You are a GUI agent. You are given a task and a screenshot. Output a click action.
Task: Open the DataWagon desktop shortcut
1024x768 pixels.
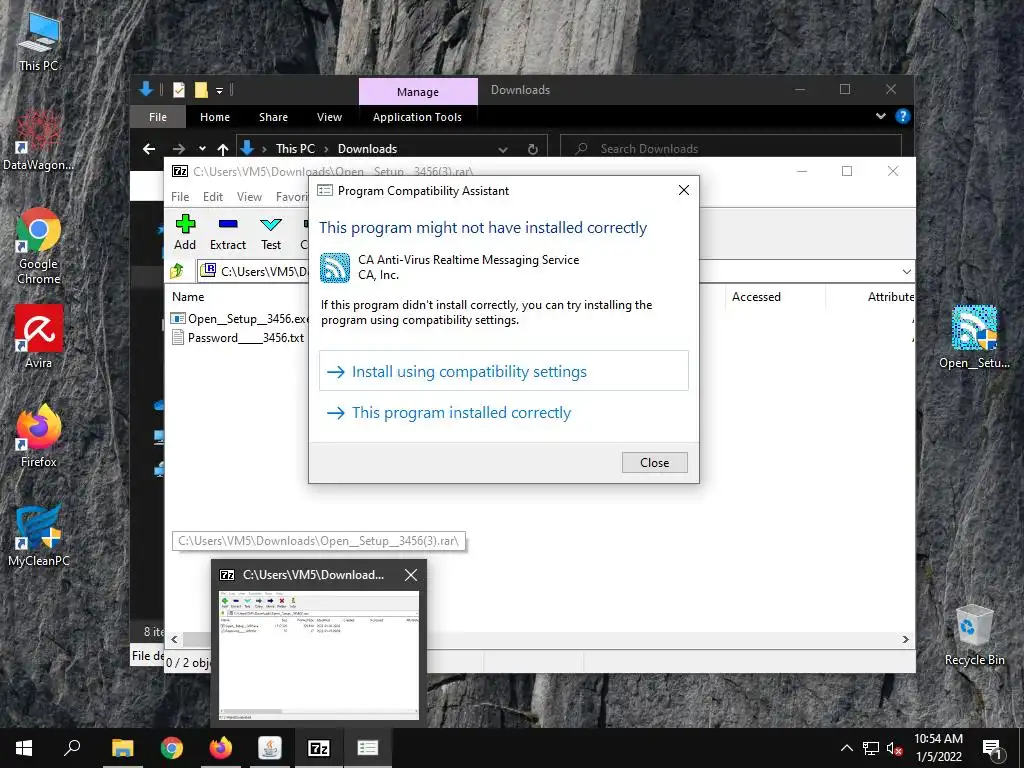[x=38, y=141]
